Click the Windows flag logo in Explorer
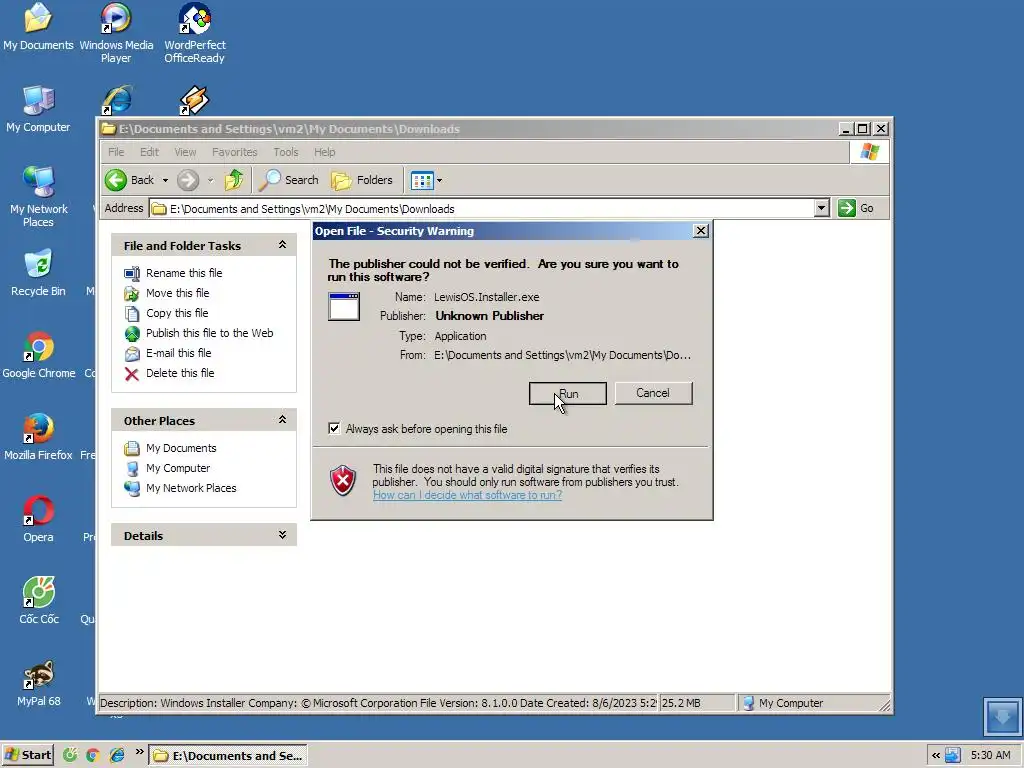 [869, 152]
